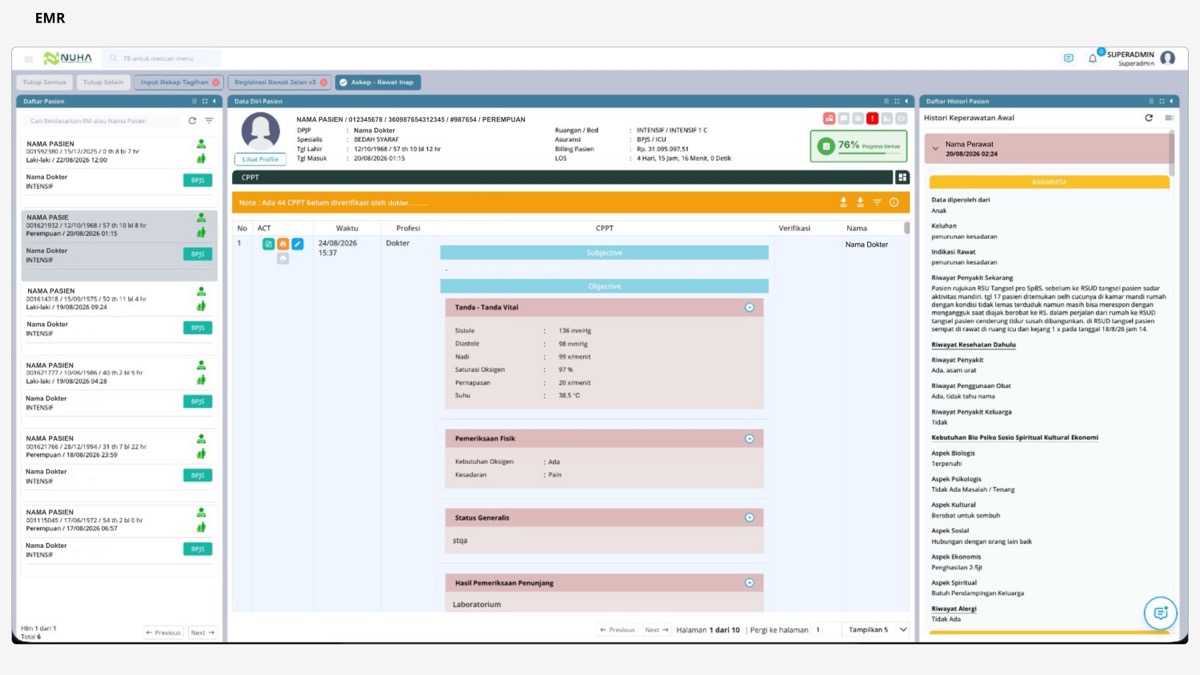Click BPJS badge of patient 001614318

pyautogui.click(x=198, y=327)
